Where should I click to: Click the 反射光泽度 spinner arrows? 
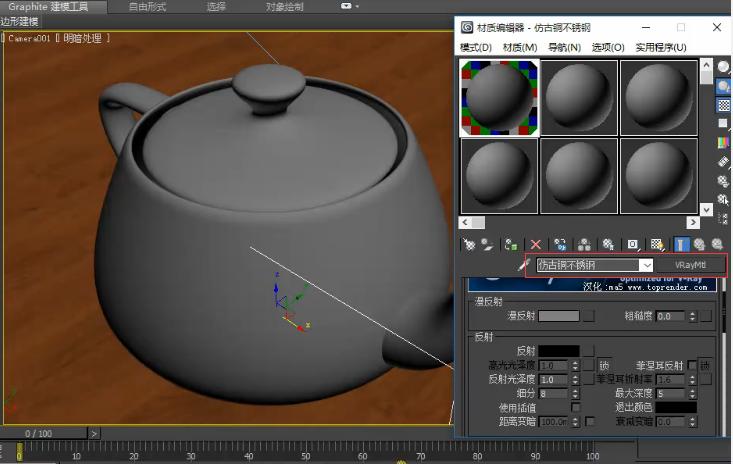(575, 379)
